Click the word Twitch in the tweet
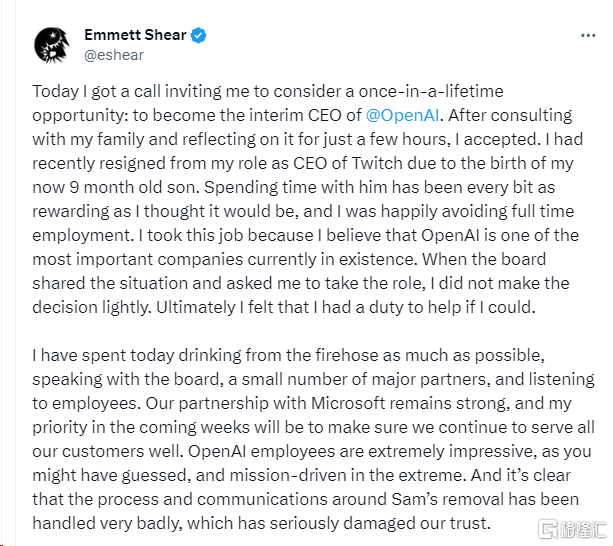The width and height of the screenshot is (613, 546). (x=377, y=163)
